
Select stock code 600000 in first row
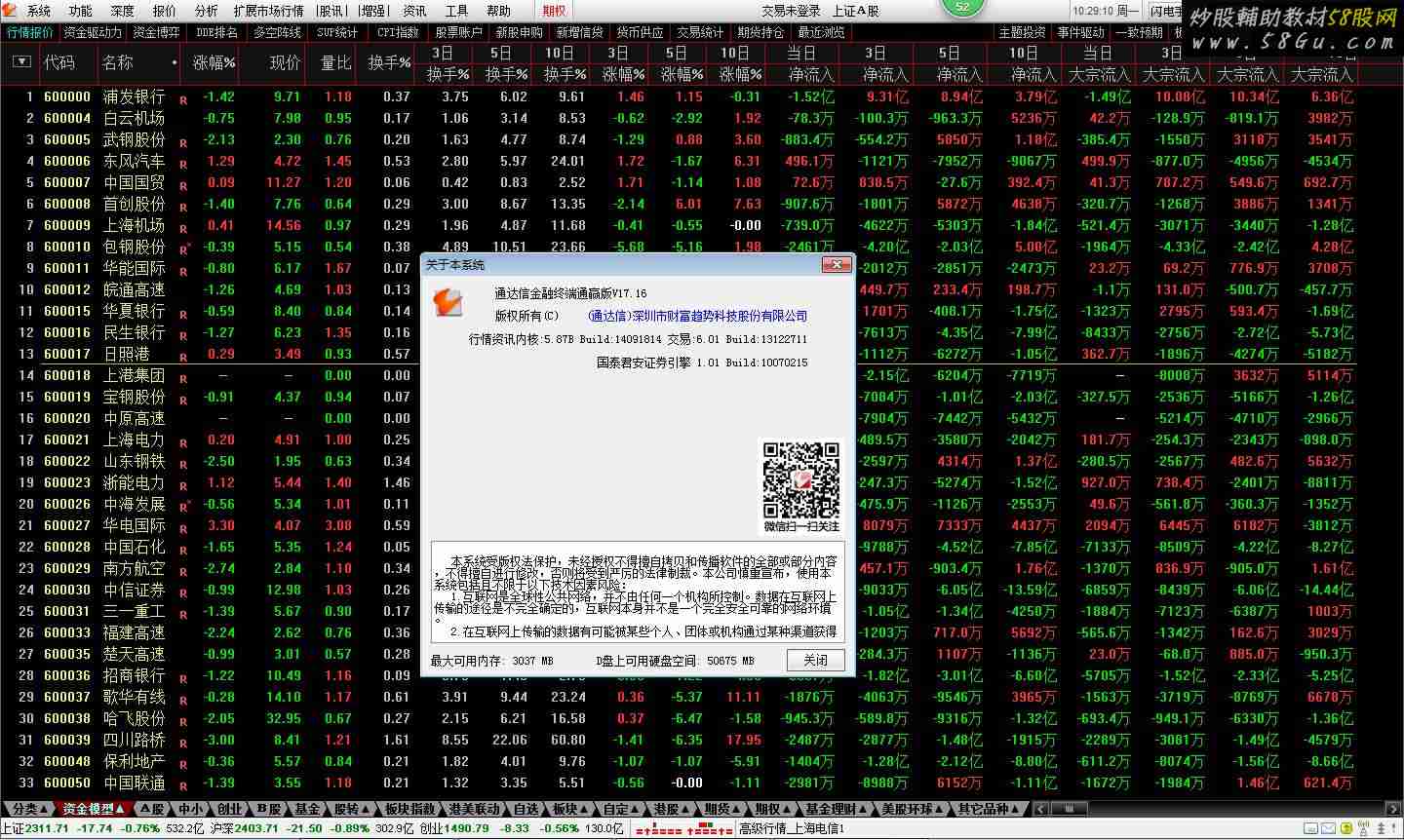click(x=67, y=96)
